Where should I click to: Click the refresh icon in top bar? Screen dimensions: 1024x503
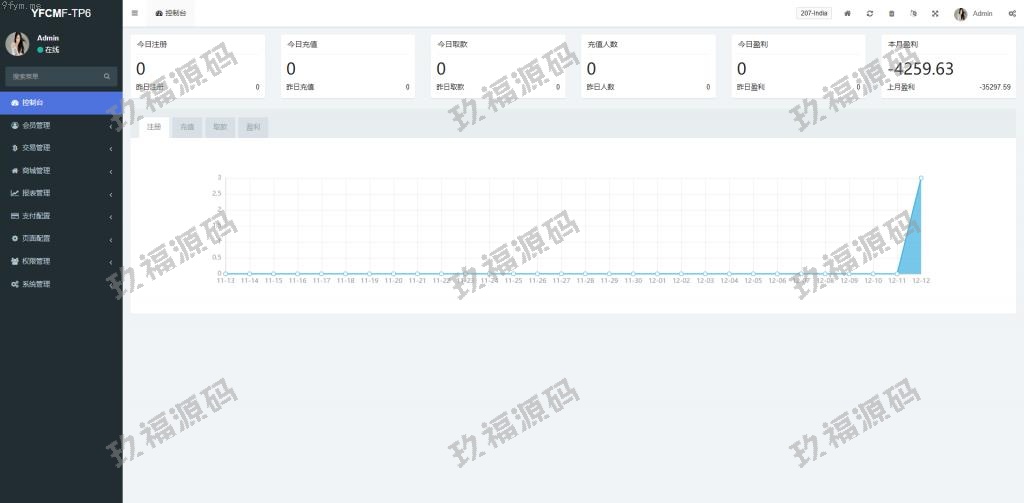(869, 13)
